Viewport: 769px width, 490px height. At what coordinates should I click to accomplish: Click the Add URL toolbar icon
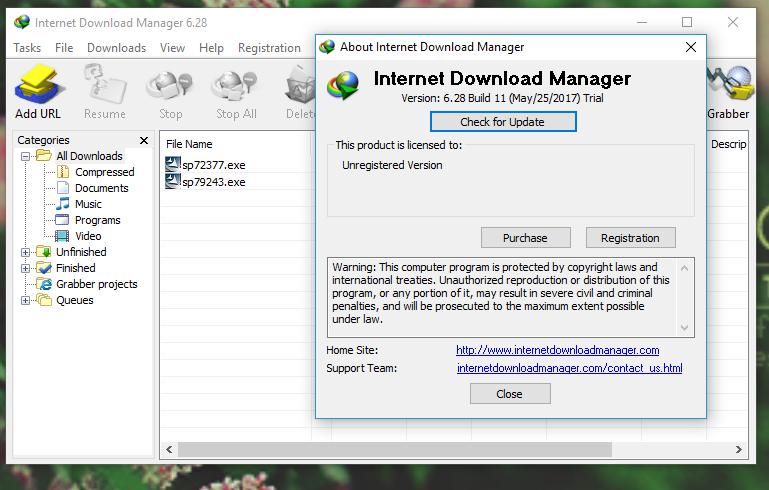point(38,84)
